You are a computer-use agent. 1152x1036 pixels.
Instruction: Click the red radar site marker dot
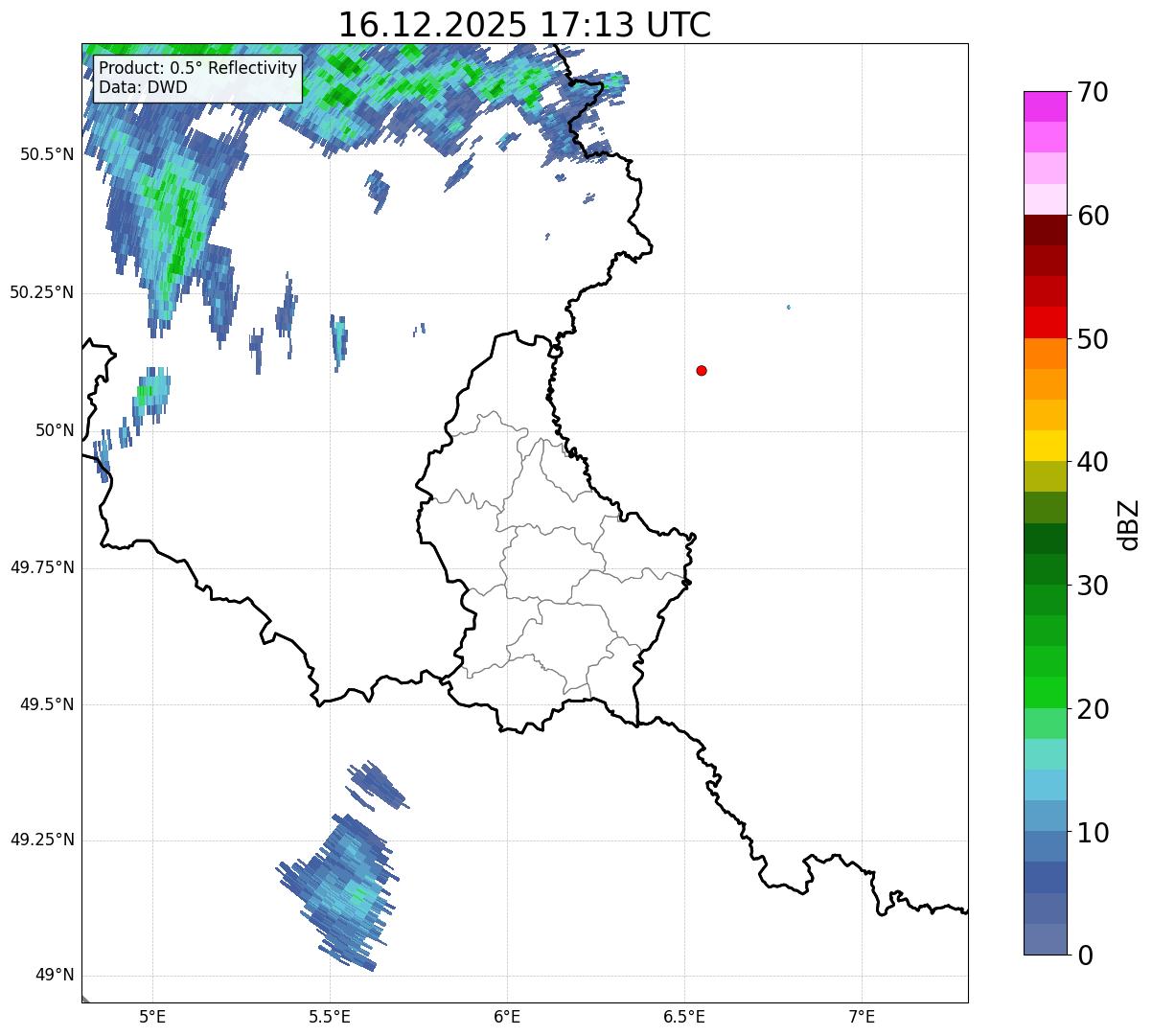[702, 370]
